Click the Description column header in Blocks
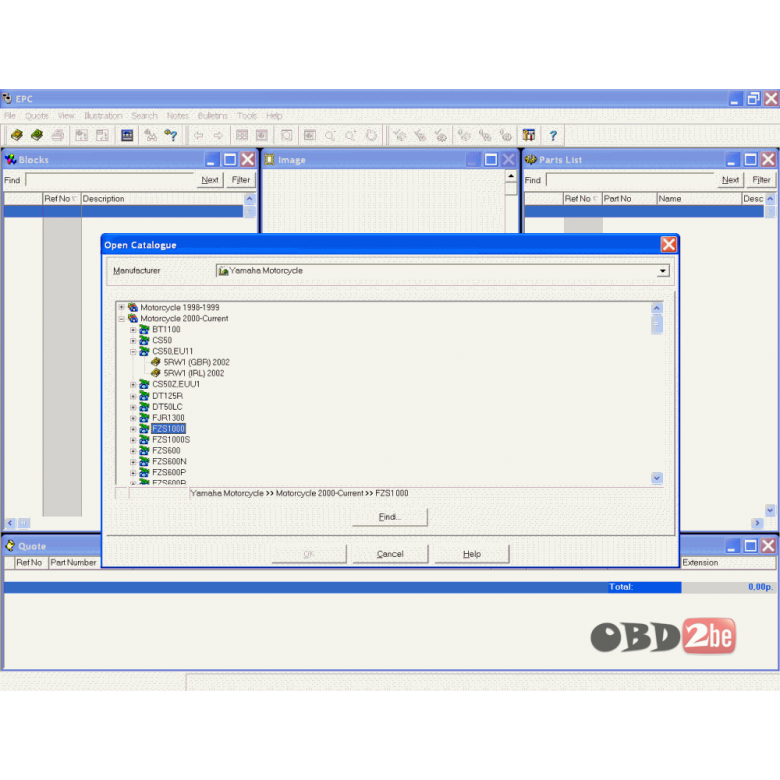This screenshot has width=780, height=780. (162, 198)
